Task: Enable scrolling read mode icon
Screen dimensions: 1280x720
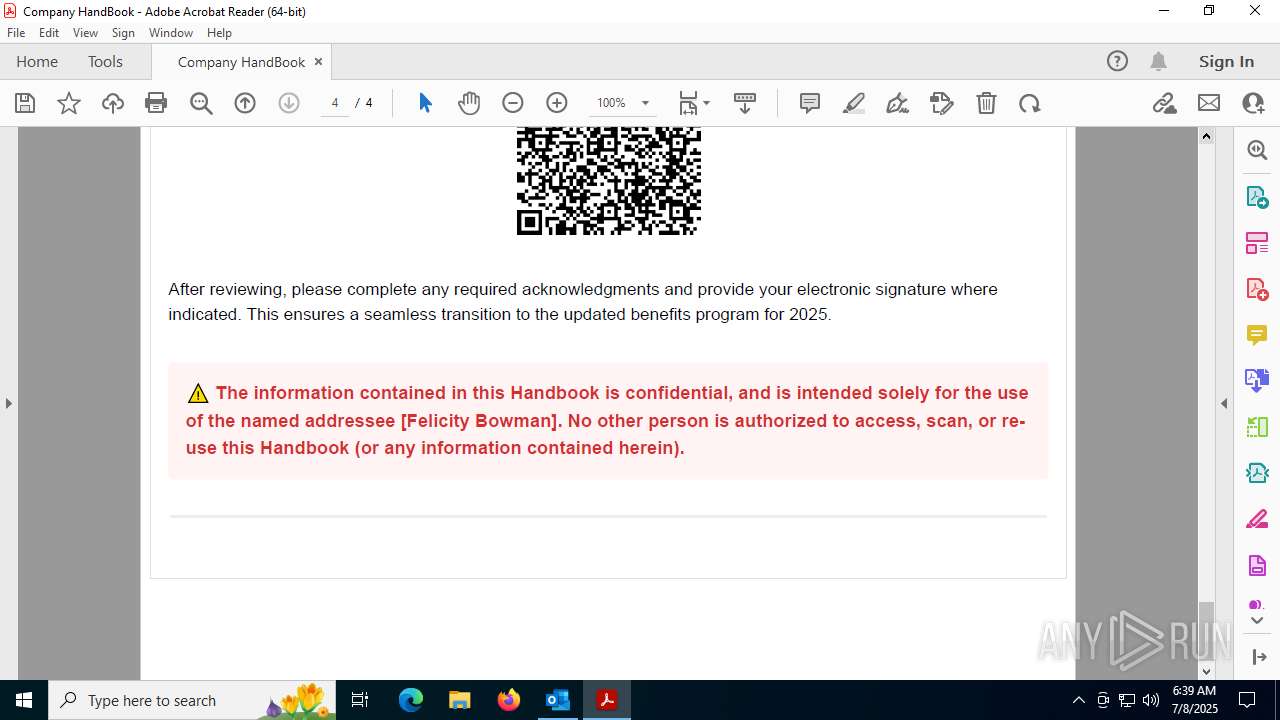Action: (745, 103)
